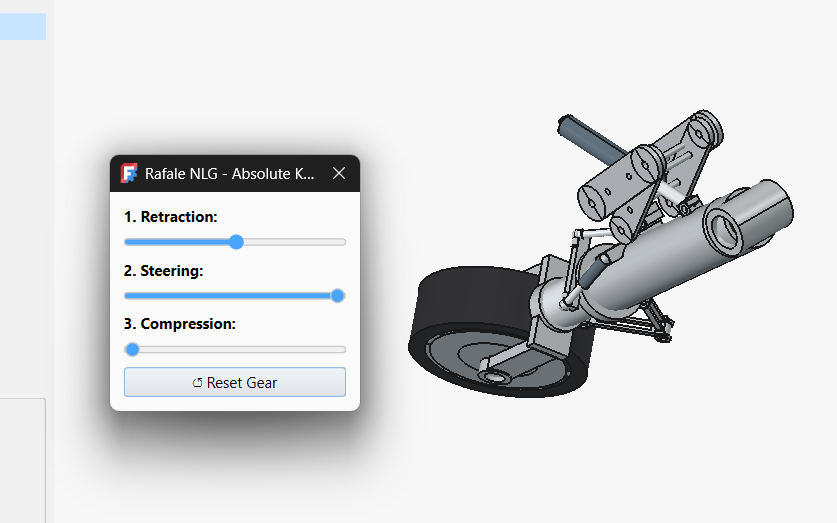Image resolution: width=837 pixels, height=523 pixels.
Task: Click the Steering slider handle
Action: pyautogui.click(x=337, y=296)
